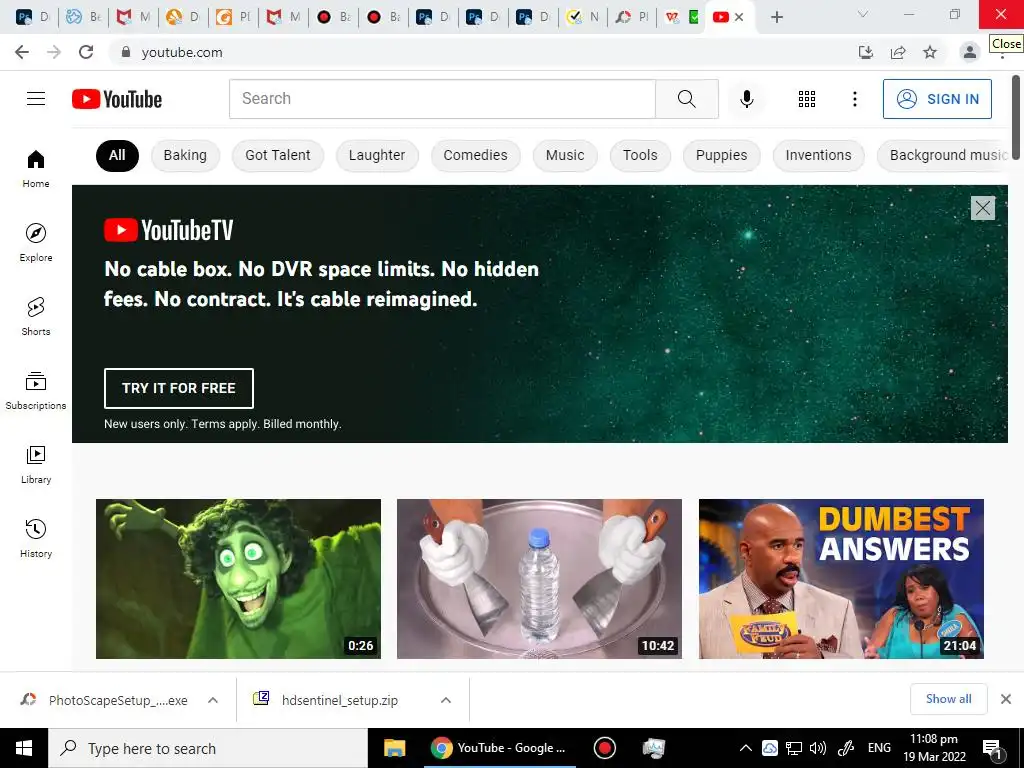Open YouTube settings three-dot menu

coord(854,99)
